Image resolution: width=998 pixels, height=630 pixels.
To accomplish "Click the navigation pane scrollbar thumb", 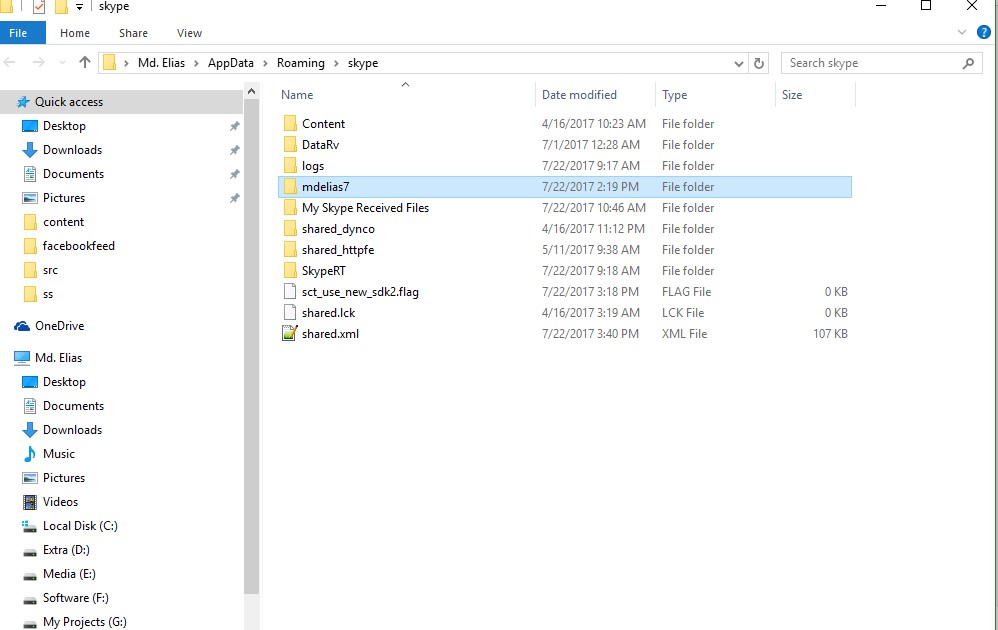I will 251,347.
